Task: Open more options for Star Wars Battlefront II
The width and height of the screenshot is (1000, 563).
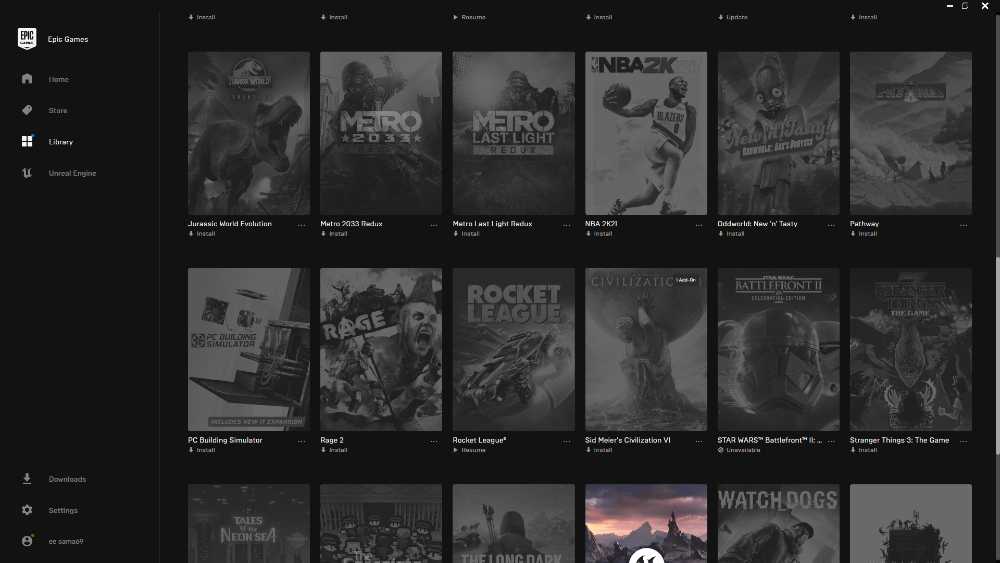Action: (x=831, y=441)
